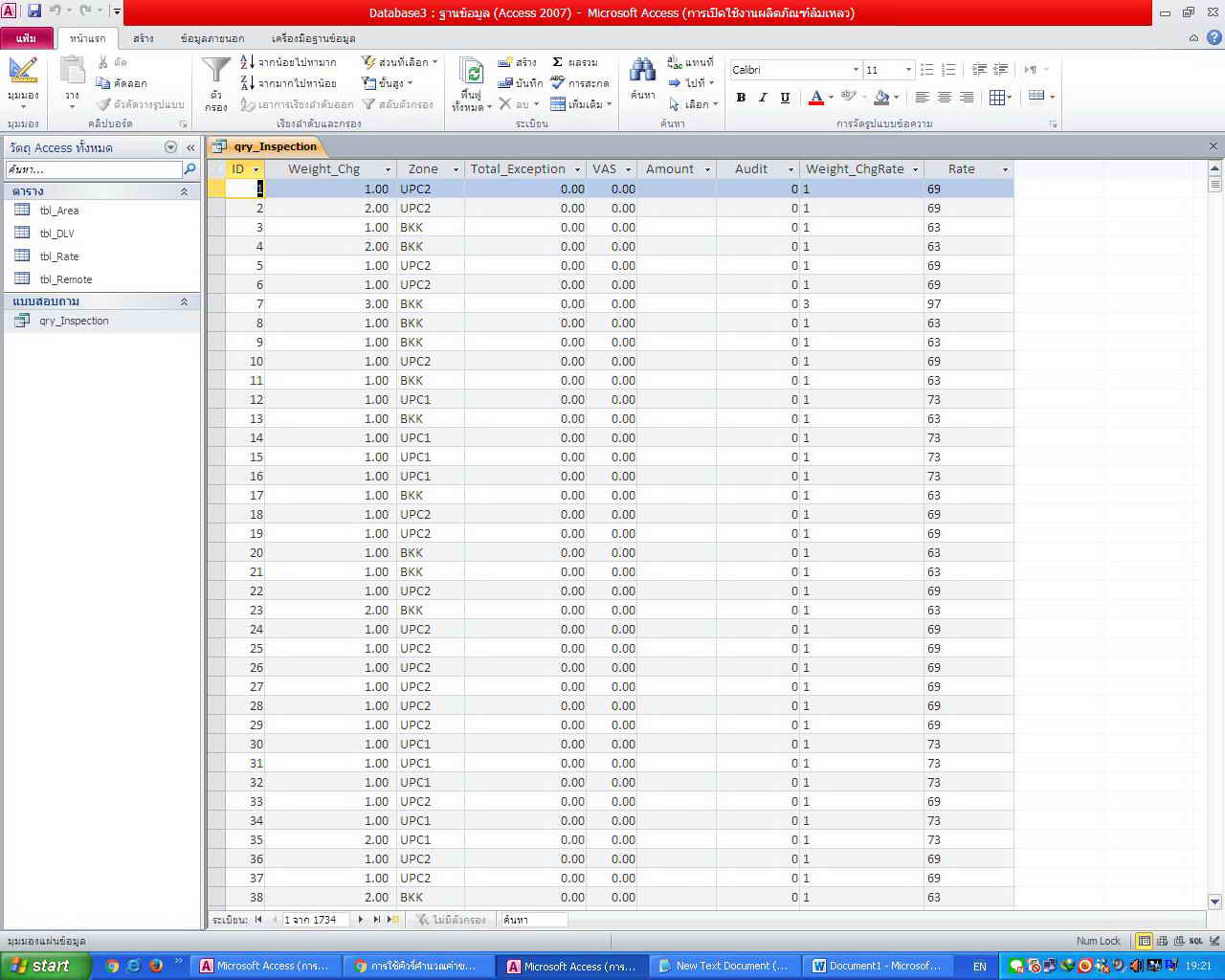
Task: Click the Save record (บันทึก) icon
Action: click(505, 83)
